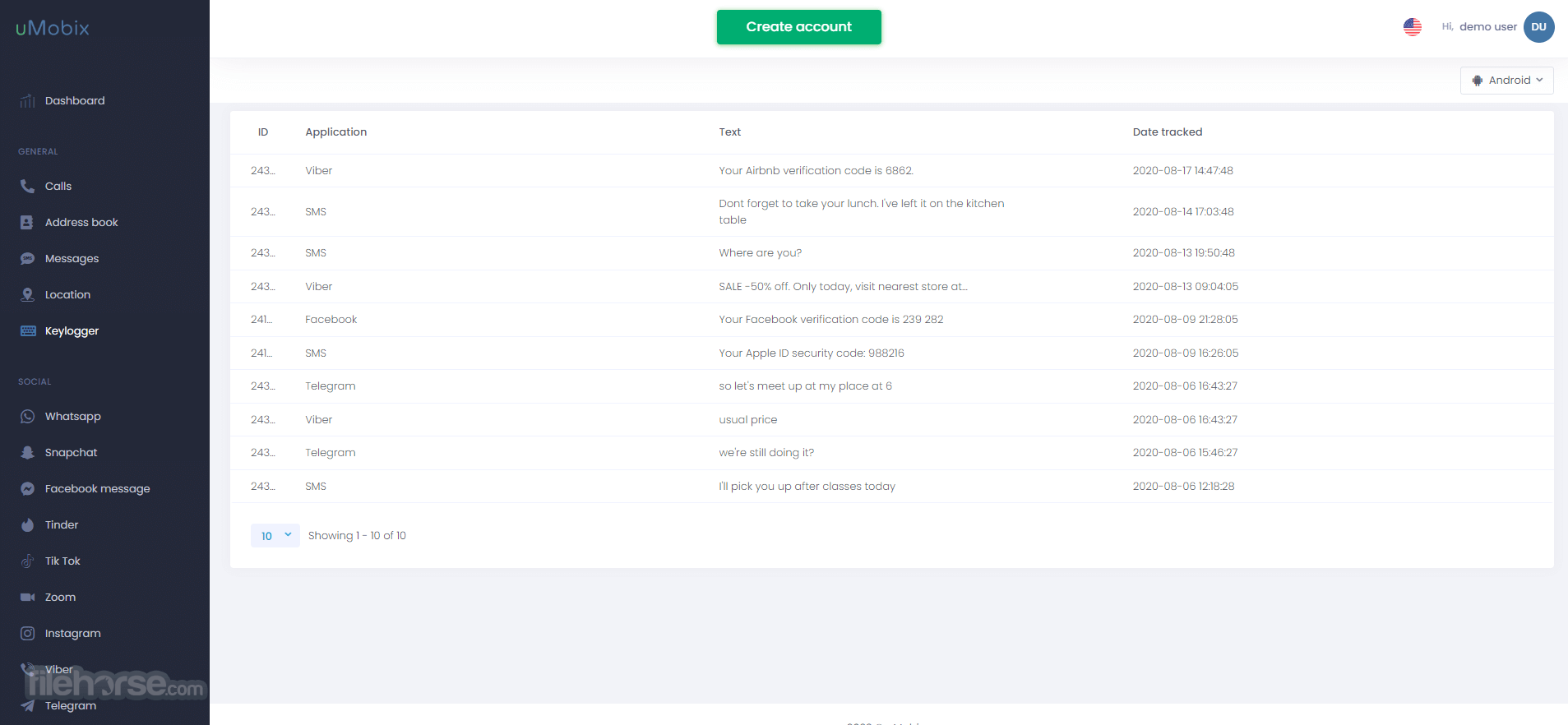Click date 2020-08-13 19:50:48
Screen dimensions: 1568x725
click(x=1184, y=253)
